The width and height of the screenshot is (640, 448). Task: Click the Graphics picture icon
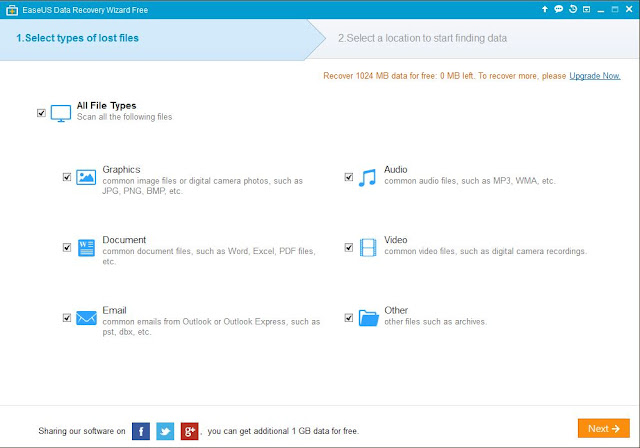pos(86,177)
